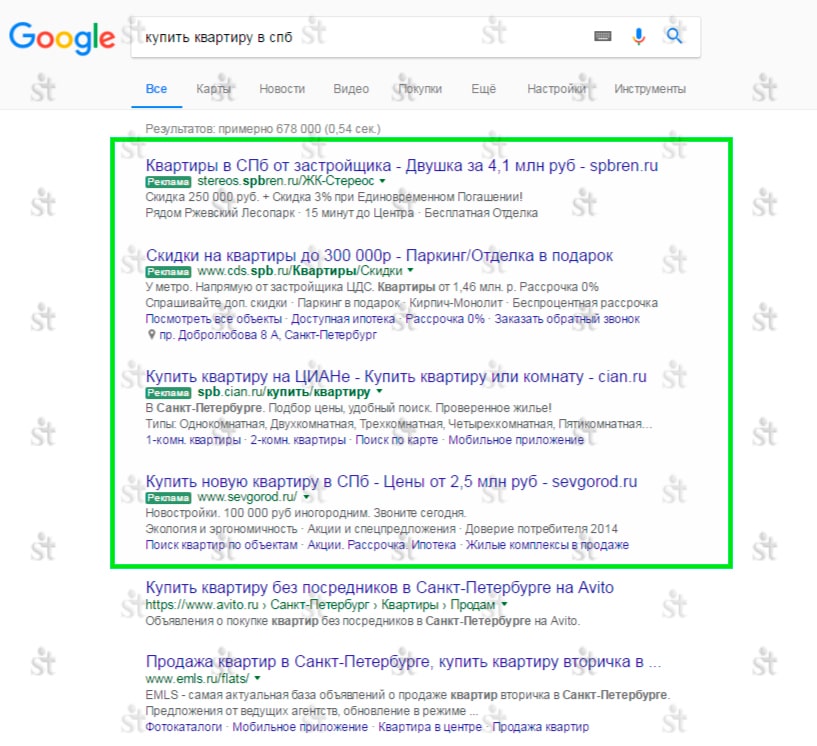Click sitelink Акции. Рассрочка. Ипотека
Viewport: 817px width, 746px height.
pos(381,545)
